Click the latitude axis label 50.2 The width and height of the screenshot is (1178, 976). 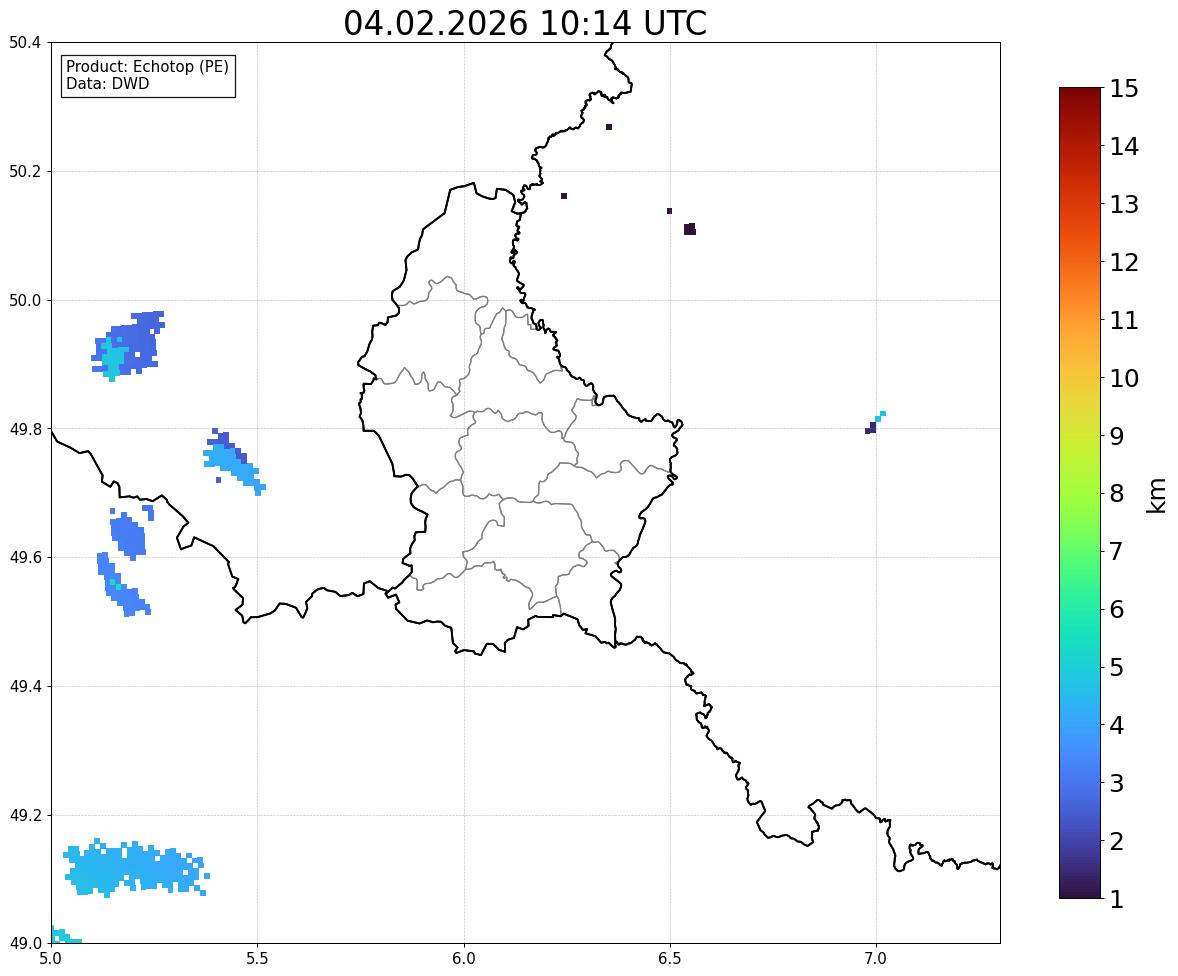(25, 171)
